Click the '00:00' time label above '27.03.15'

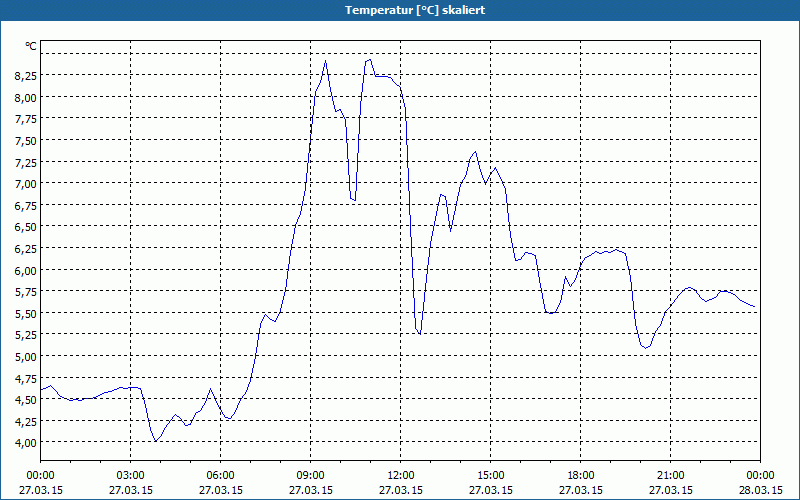point(40,476)
